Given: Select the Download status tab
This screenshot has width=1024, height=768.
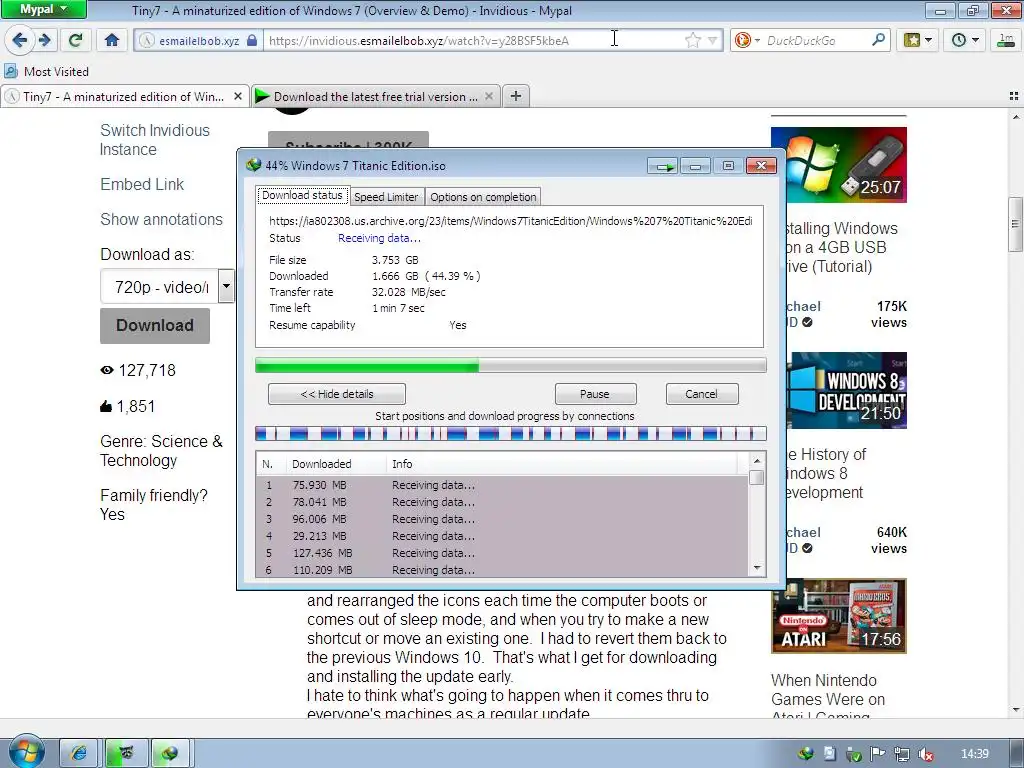Looking at the screenshot, I should [x=302, y=195].
